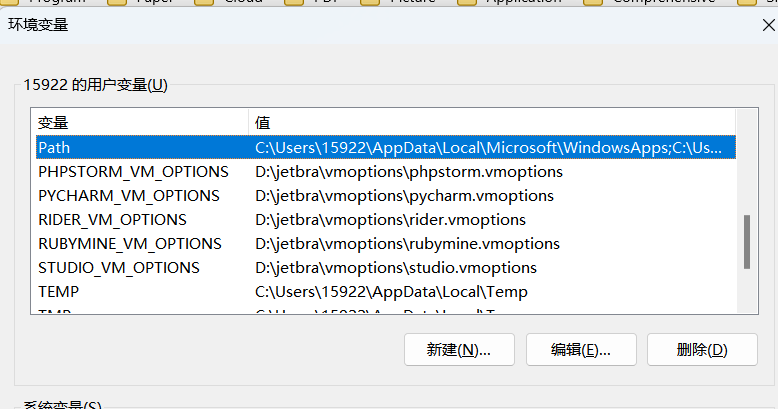Close the 环境变量 dialog
This screenshot has height=409, width=778.
pos(768,25)
